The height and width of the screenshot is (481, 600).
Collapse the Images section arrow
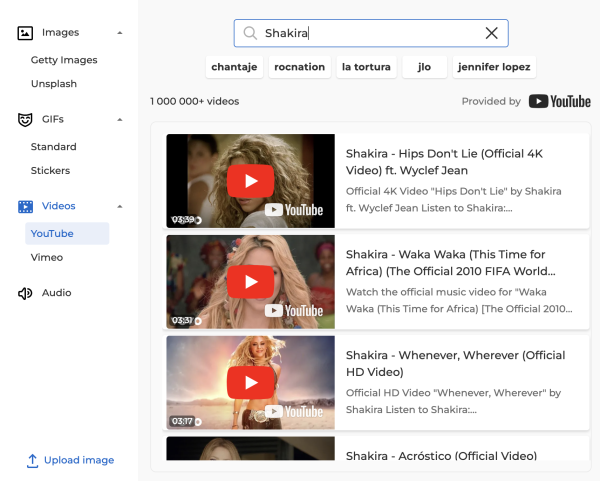[120, 33]
